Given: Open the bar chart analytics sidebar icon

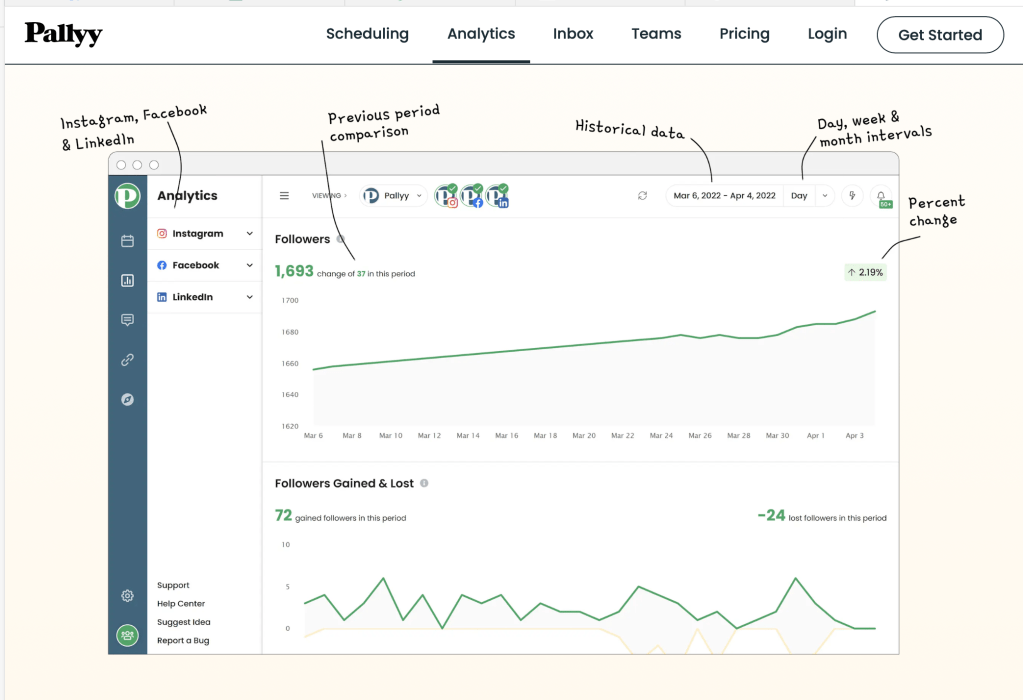Looking at the screenshot, I should click(127, 281).
